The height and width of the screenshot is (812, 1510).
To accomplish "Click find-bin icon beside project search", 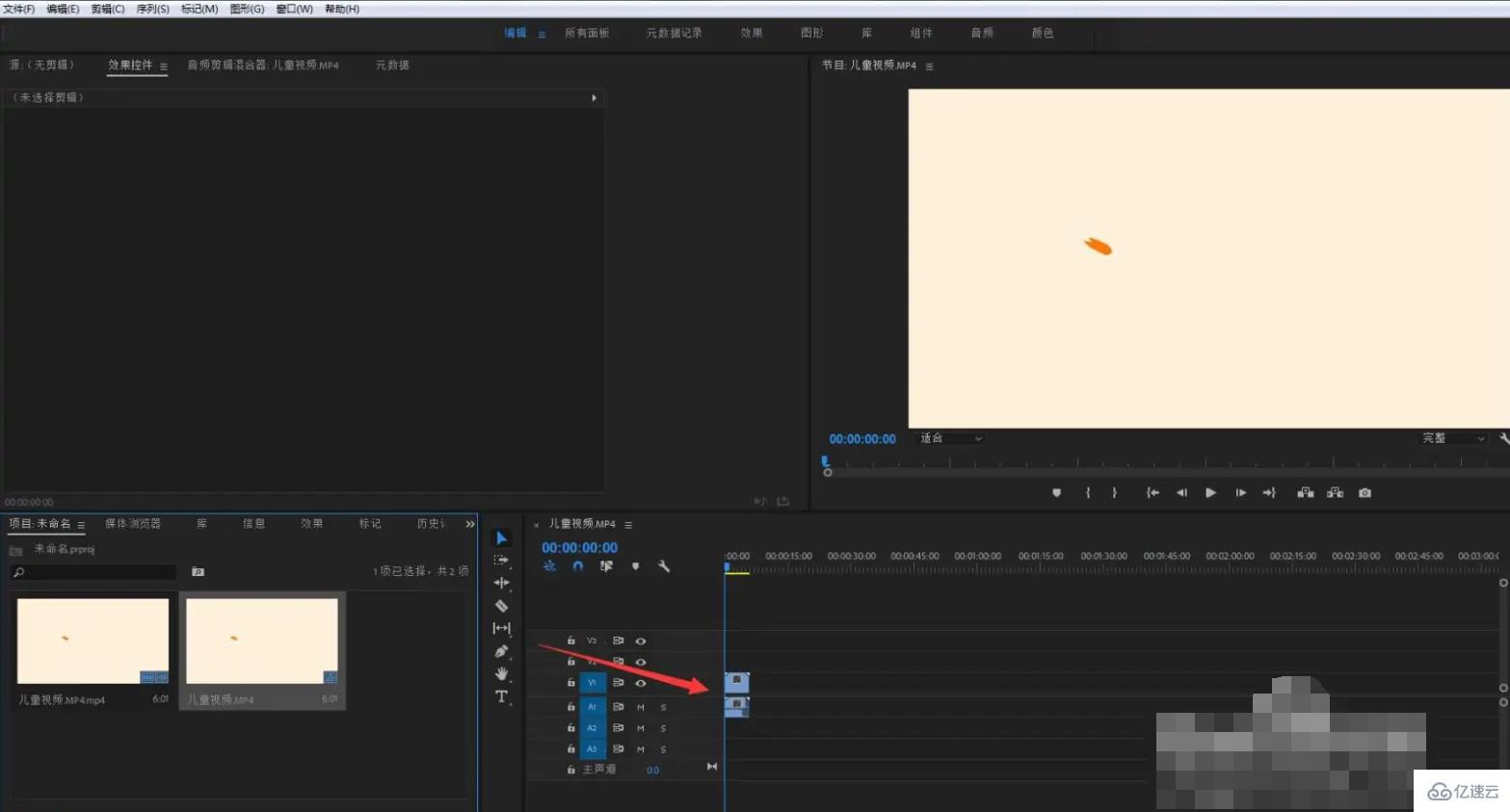I will 198,571.
